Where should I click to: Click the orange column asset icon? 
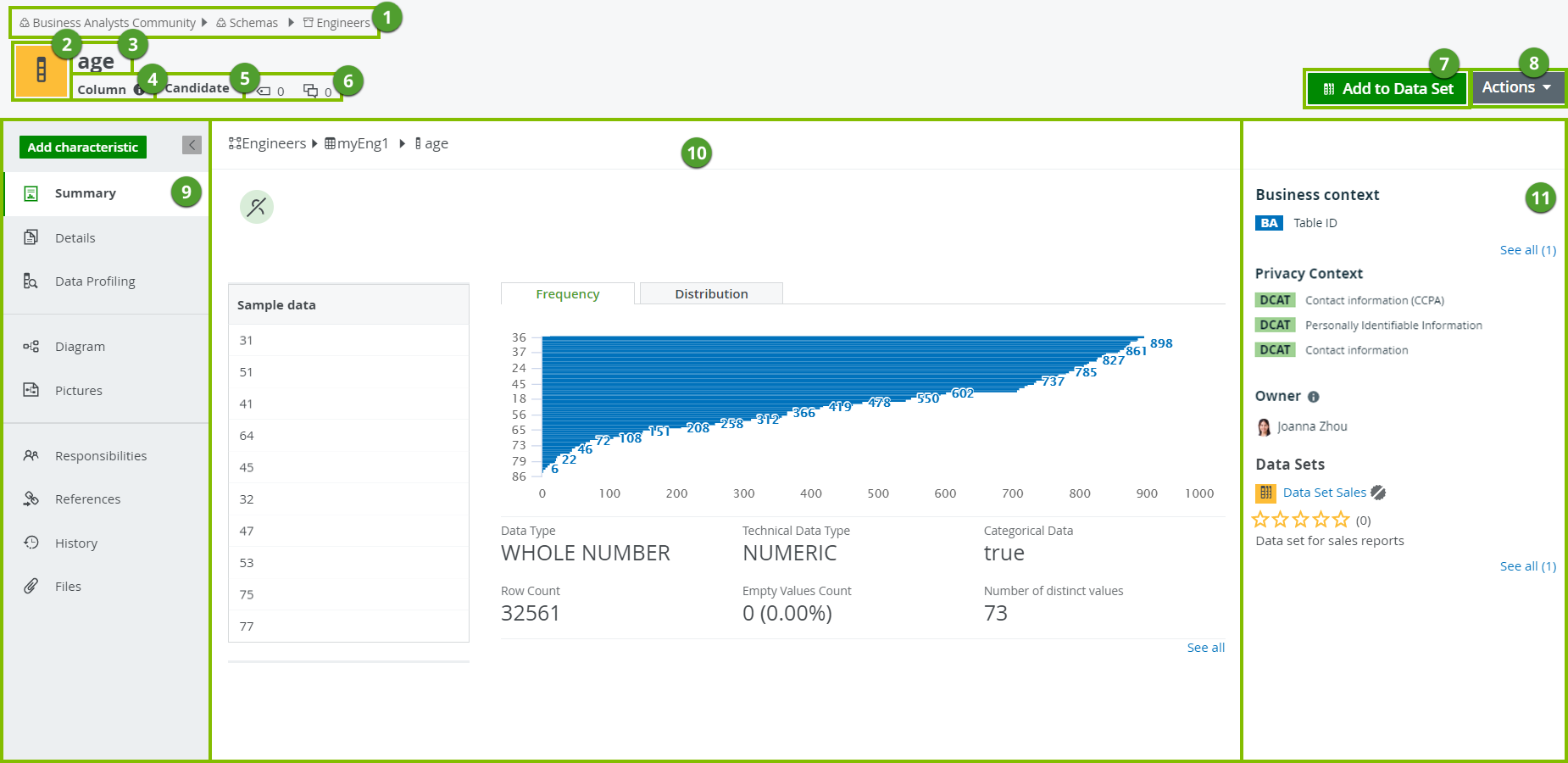click(x=41, y=70)
